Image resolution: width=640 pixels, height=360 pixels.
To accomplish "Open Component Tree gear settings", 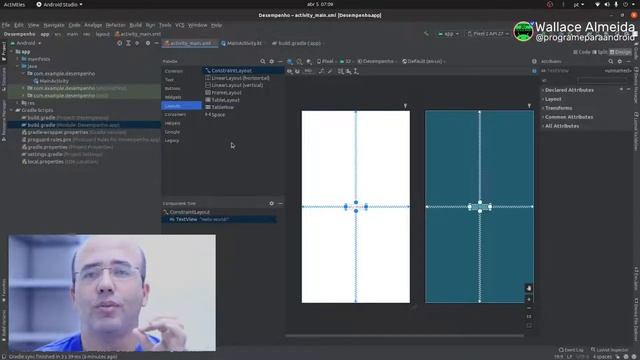I will click(x=271, y=203).
